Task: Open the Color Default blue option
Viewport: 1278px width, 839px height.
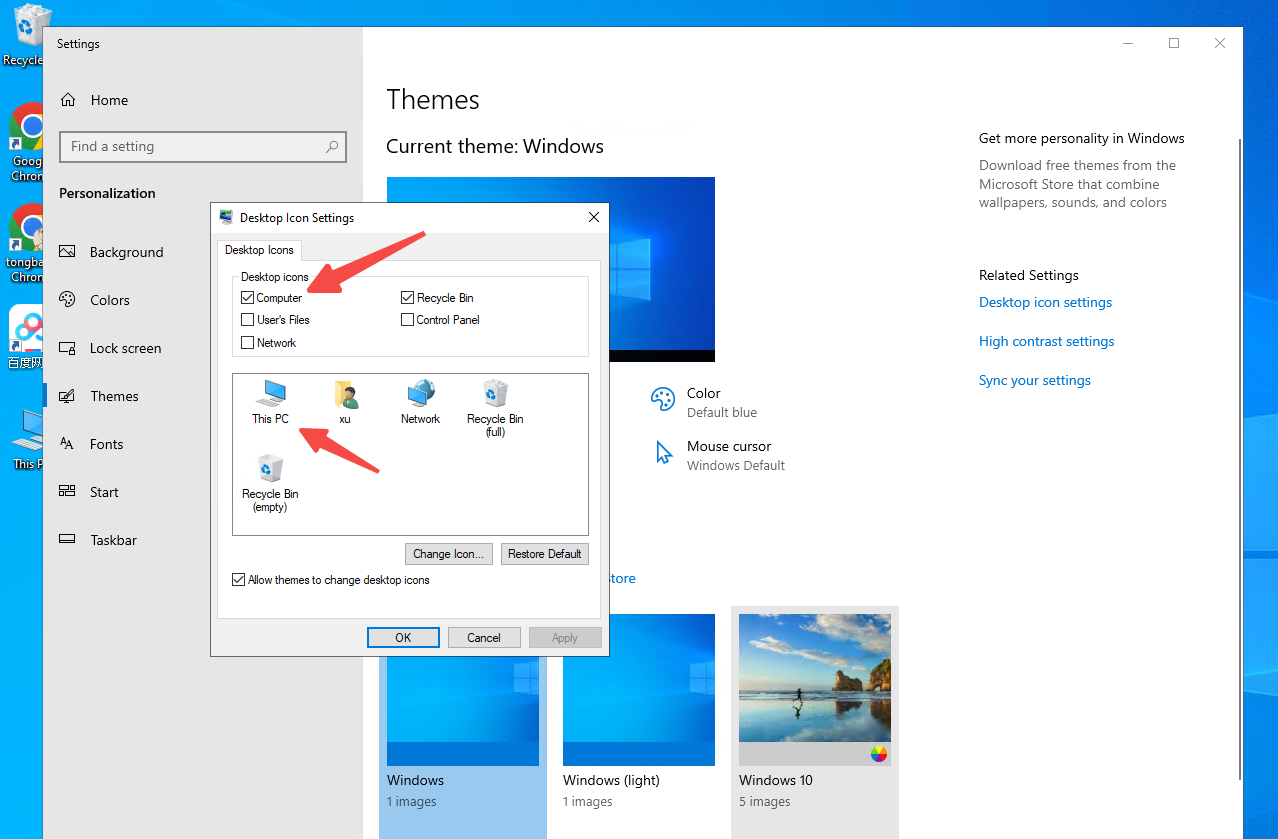Action: click(704, 402)
